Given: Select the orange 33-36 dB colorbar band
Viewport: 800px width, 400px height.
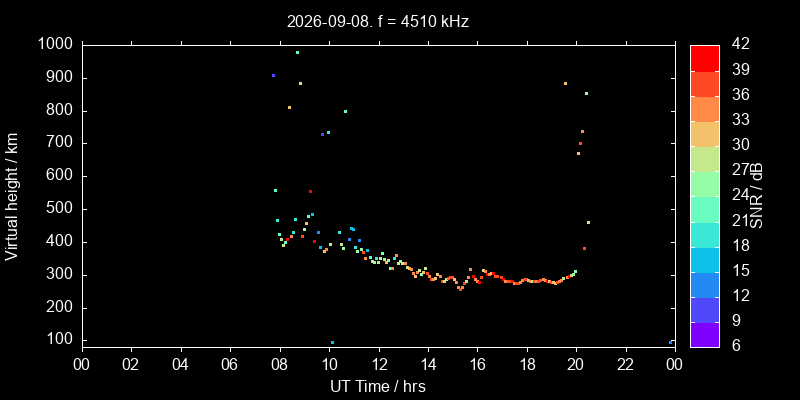Looking at the screenshot, I should point(705,108).
